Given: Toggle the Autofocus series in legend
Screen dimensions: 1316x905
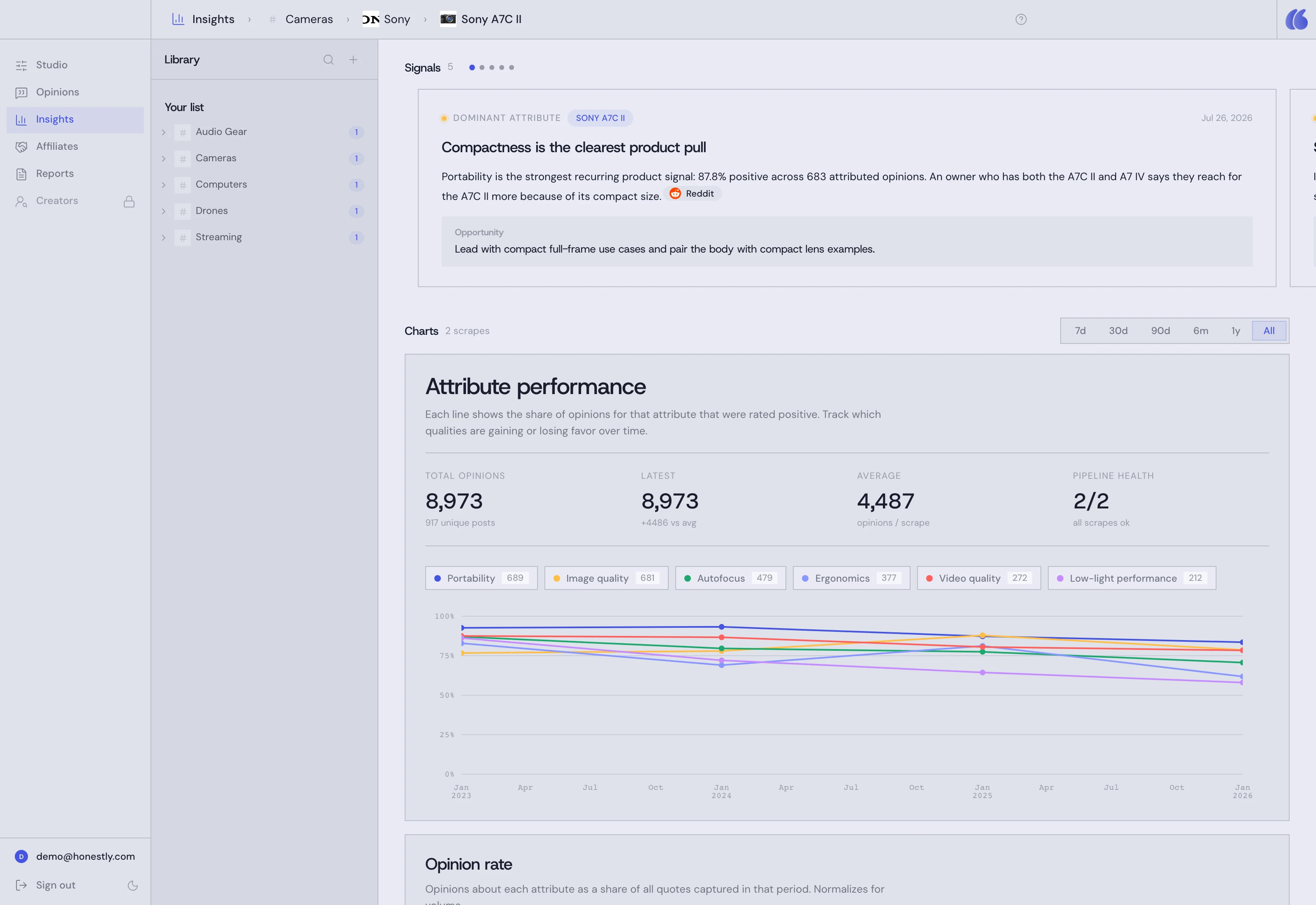Looking at the screenshot, I should [730, 578].
